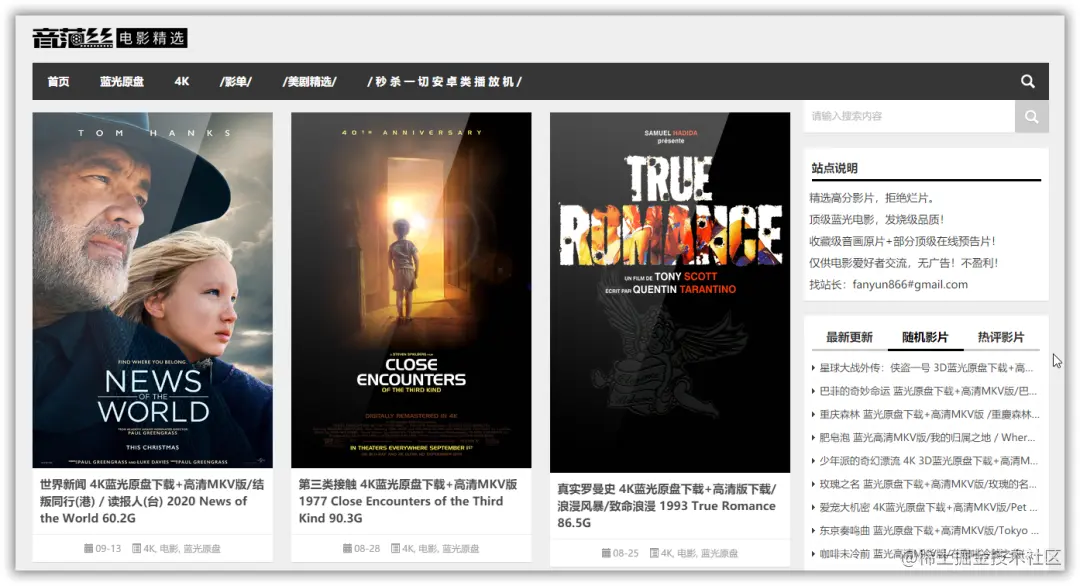Click text 顶级蓝光电影，发烧级品质！
Viewport: 1080px width, 586px height.
tap(877, 220)
